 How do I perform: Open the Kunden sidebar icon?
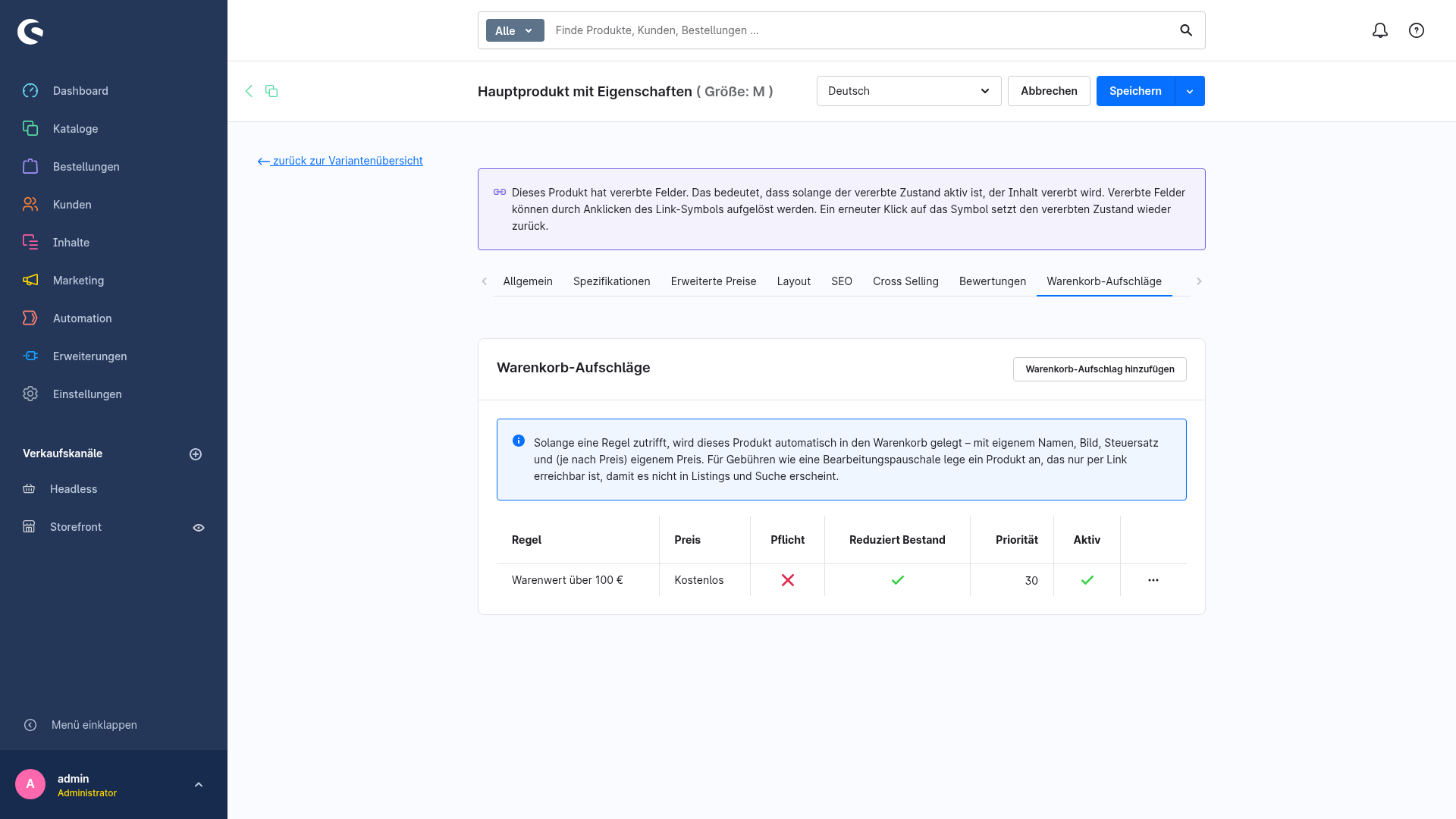coord(30,205)
